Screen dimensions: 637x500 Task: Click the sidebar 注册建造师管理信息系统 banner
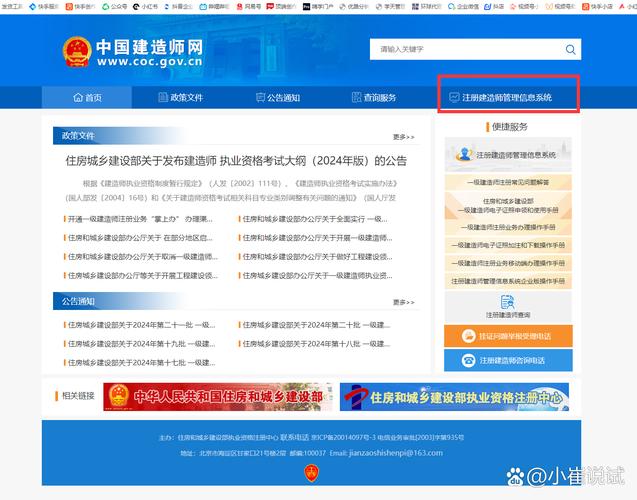click(x=508, y=155)
